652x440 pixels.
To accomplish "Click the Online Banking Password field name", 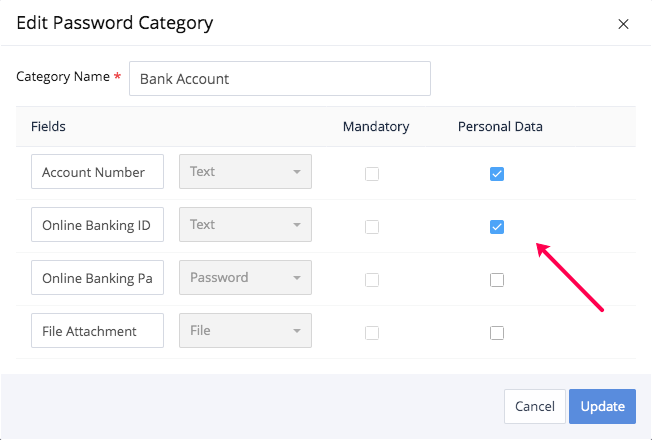I will 97,278.
